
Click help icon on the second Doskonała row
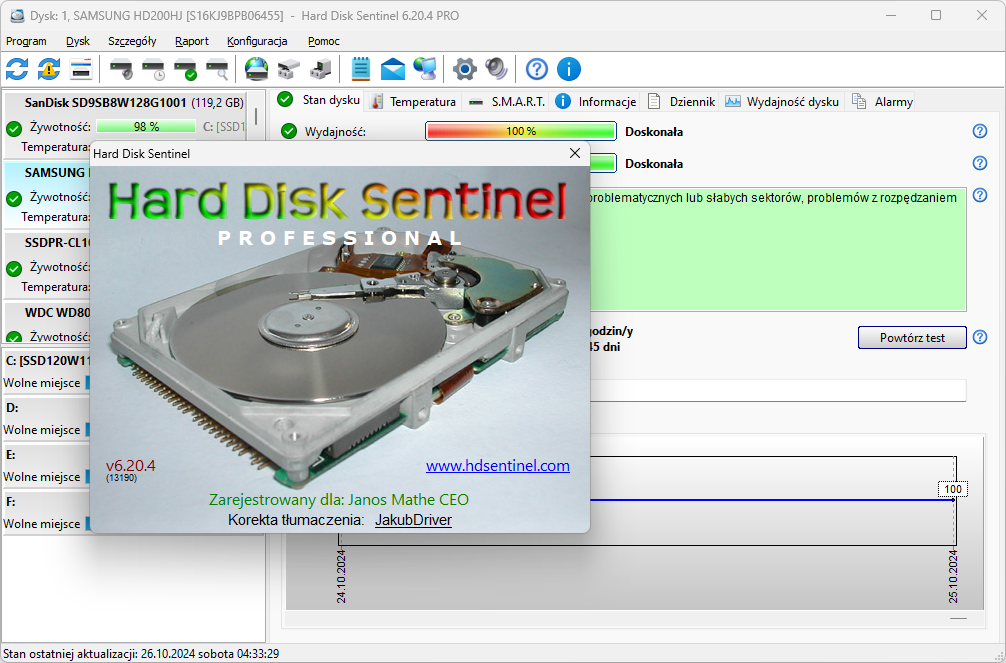[x=980, y=163]
